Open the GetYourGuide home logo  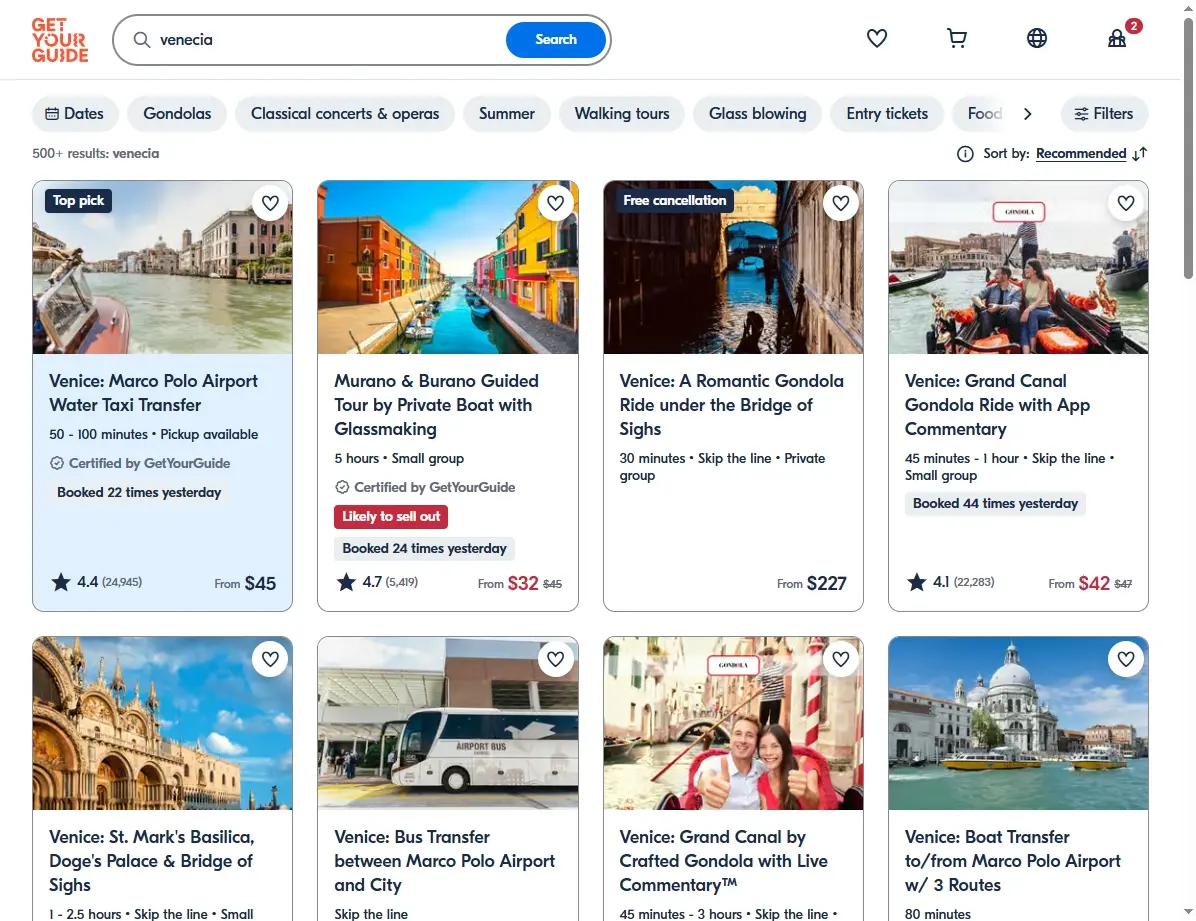59,40
